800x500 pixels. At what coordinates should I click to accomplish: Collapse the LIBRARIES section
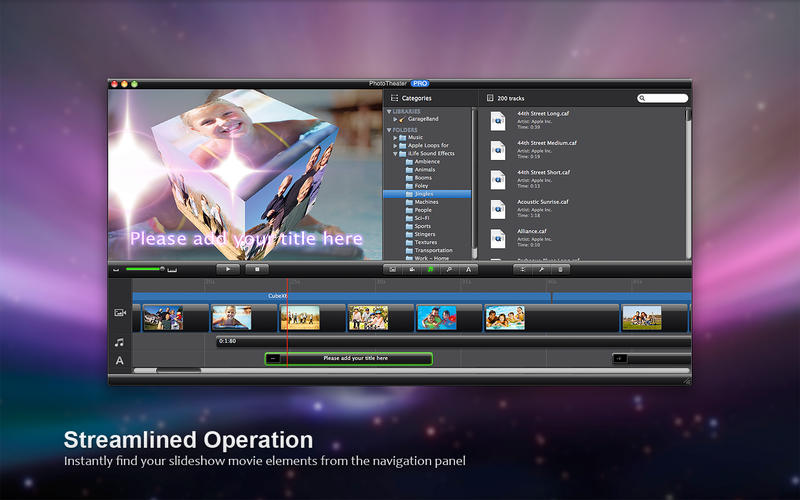coord(388,111)
